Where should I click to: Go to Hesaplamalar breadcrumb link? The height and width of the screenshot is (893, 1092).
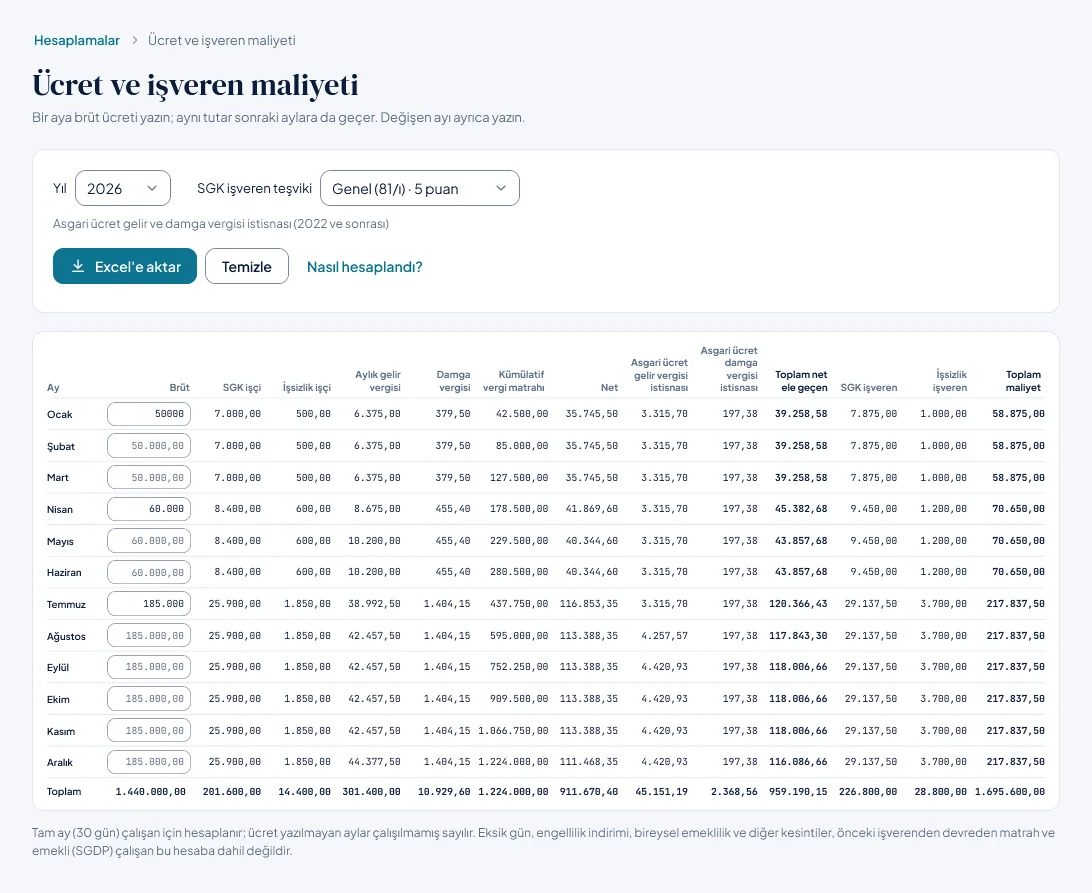click(x=77, y=40)
